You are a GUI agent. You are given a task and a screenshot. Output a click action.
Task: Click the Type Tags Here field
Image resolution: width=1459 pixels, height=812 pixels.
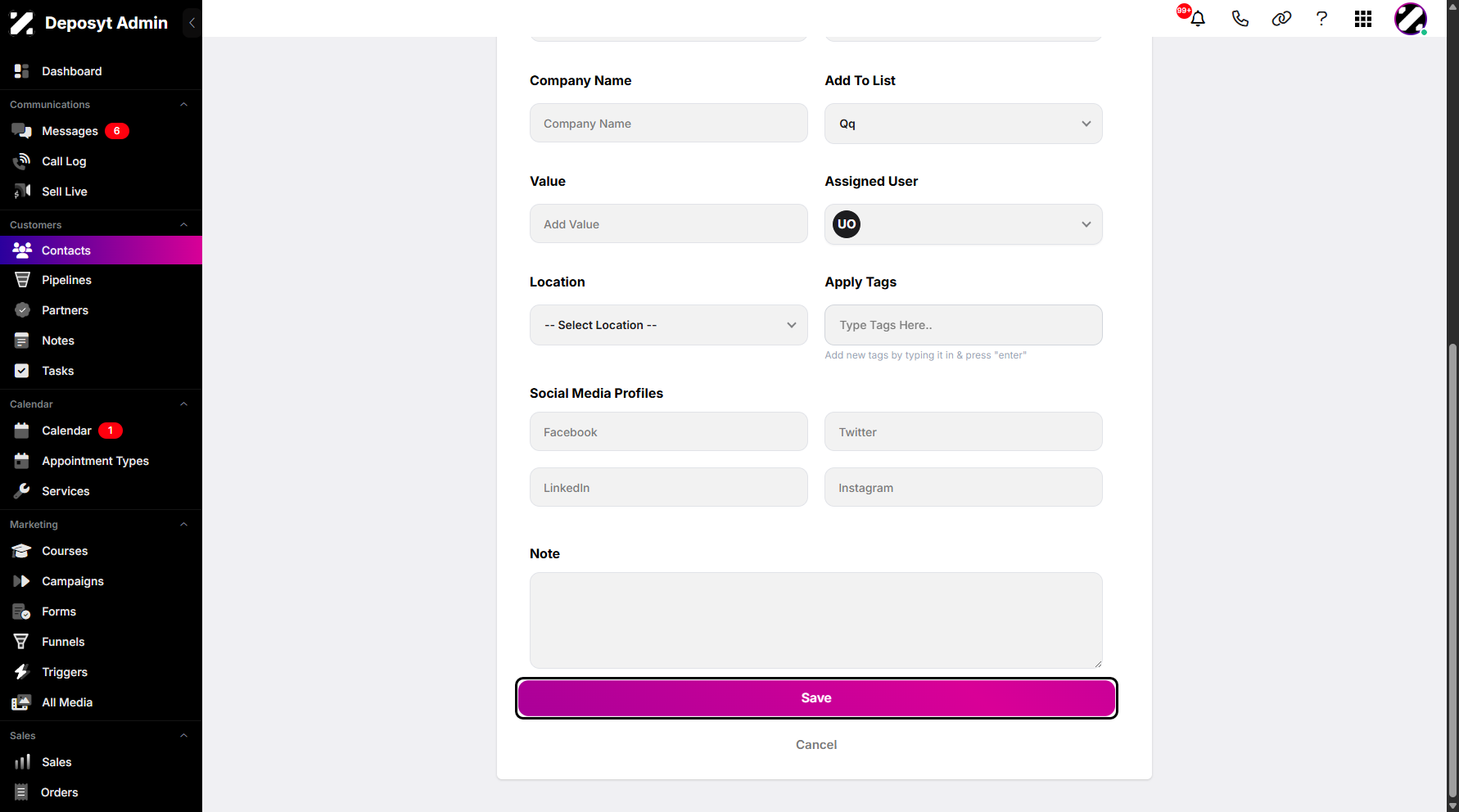coord(964,325)
